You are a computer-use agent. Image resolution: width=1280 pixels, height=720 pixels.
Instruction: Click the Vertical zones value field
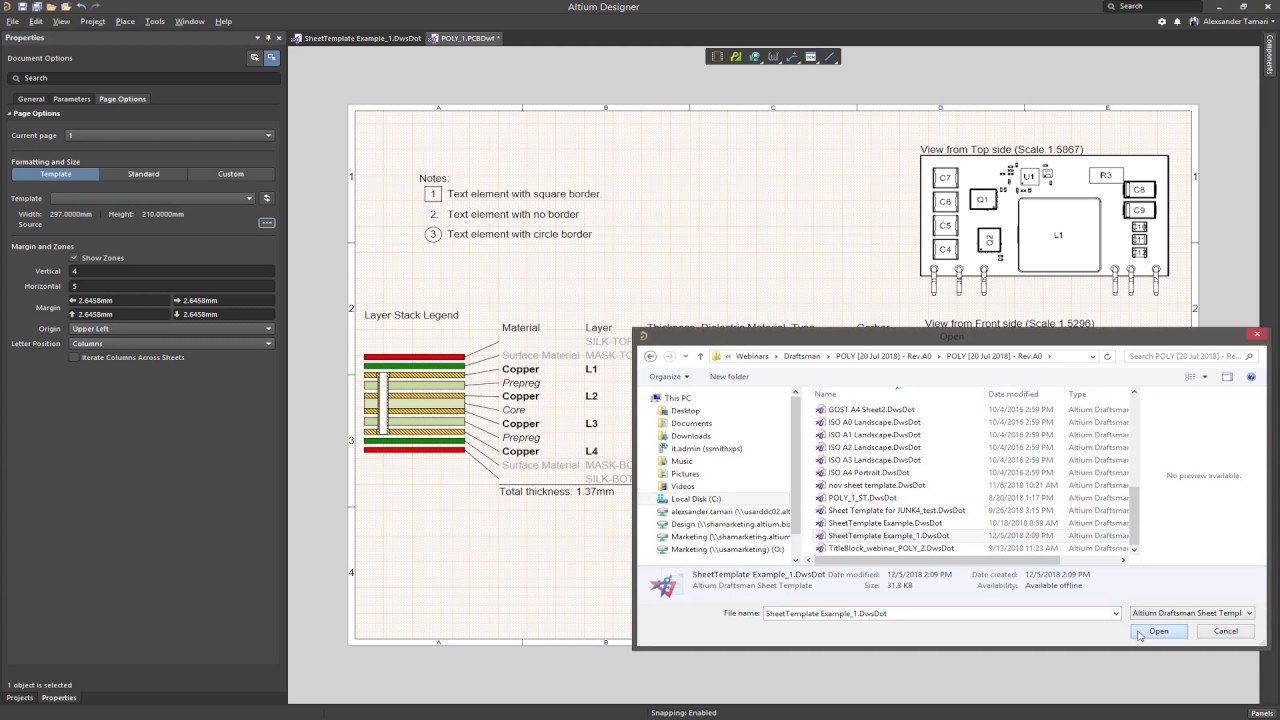171,271
